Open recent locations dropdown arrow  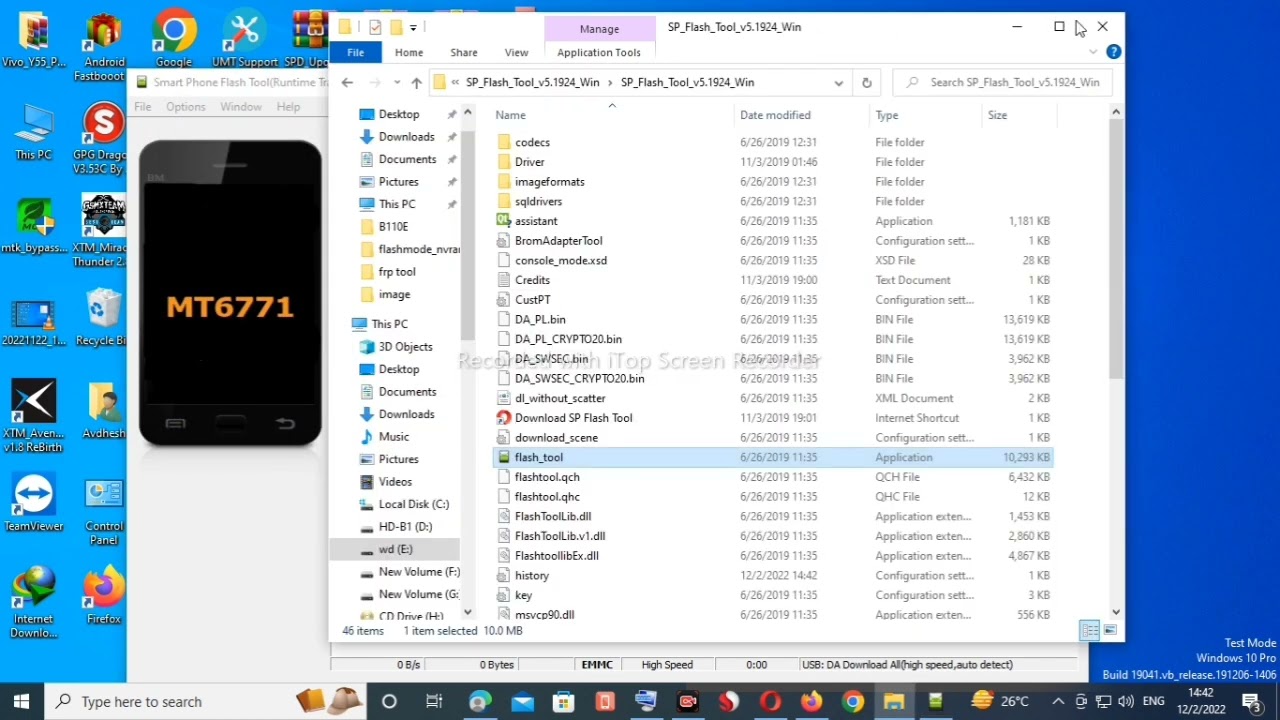(x=397, y=83)
